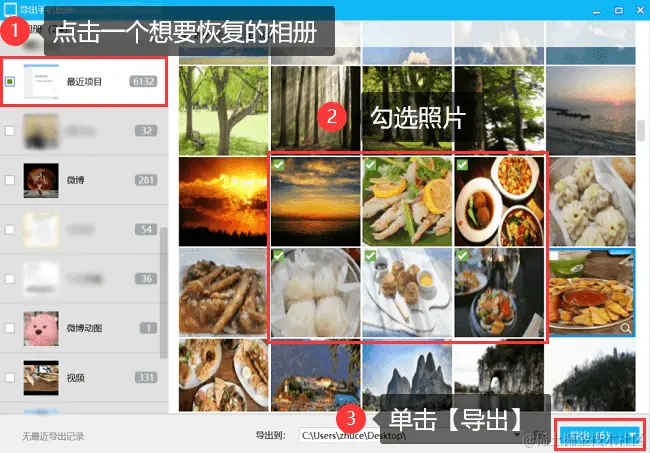The image size is (650, 453).
Task: Open the 视频 album
Action: (84, 378)
